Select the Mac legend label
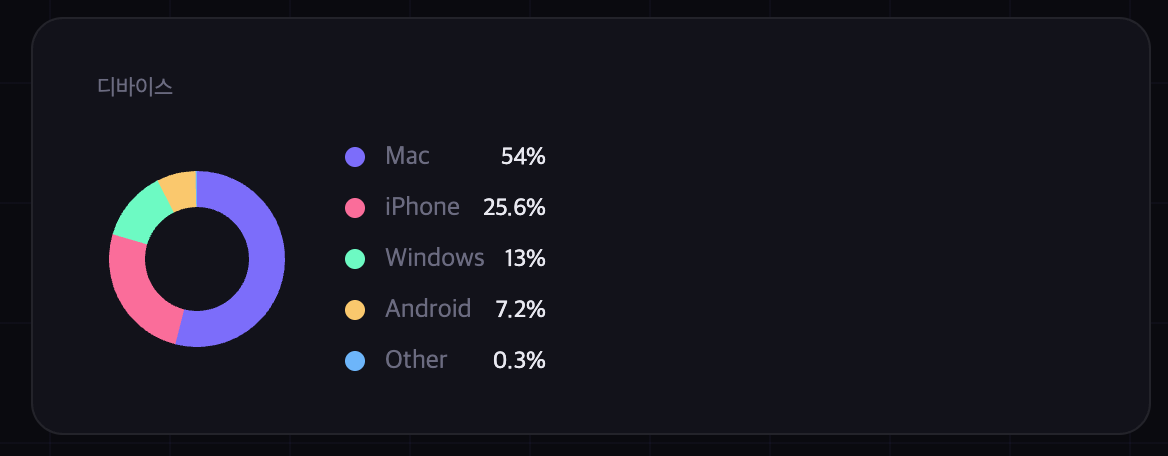Screen dimensions: 1168x456 pyautogui.click(x=407, y=156)
